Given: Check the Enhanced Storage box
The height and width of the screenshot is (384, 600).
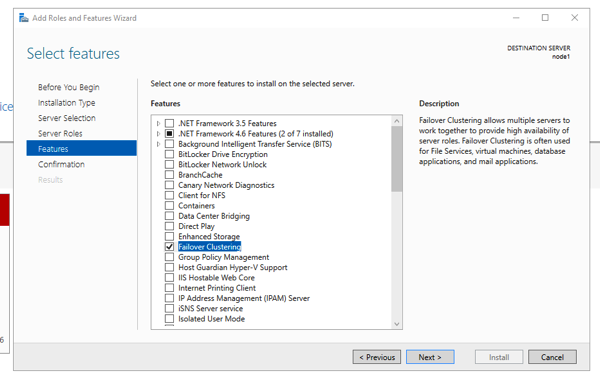Looking at the screenshot, I should pos(169,236).
